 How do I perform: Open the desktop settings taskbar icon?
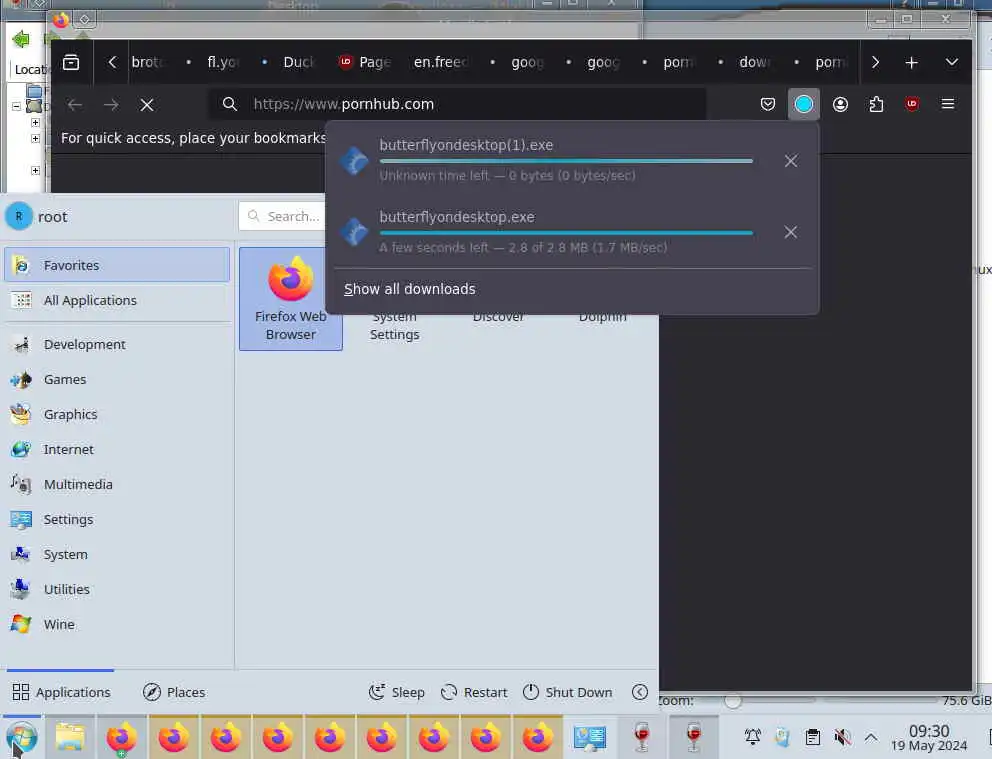click(x=590, y=737)
